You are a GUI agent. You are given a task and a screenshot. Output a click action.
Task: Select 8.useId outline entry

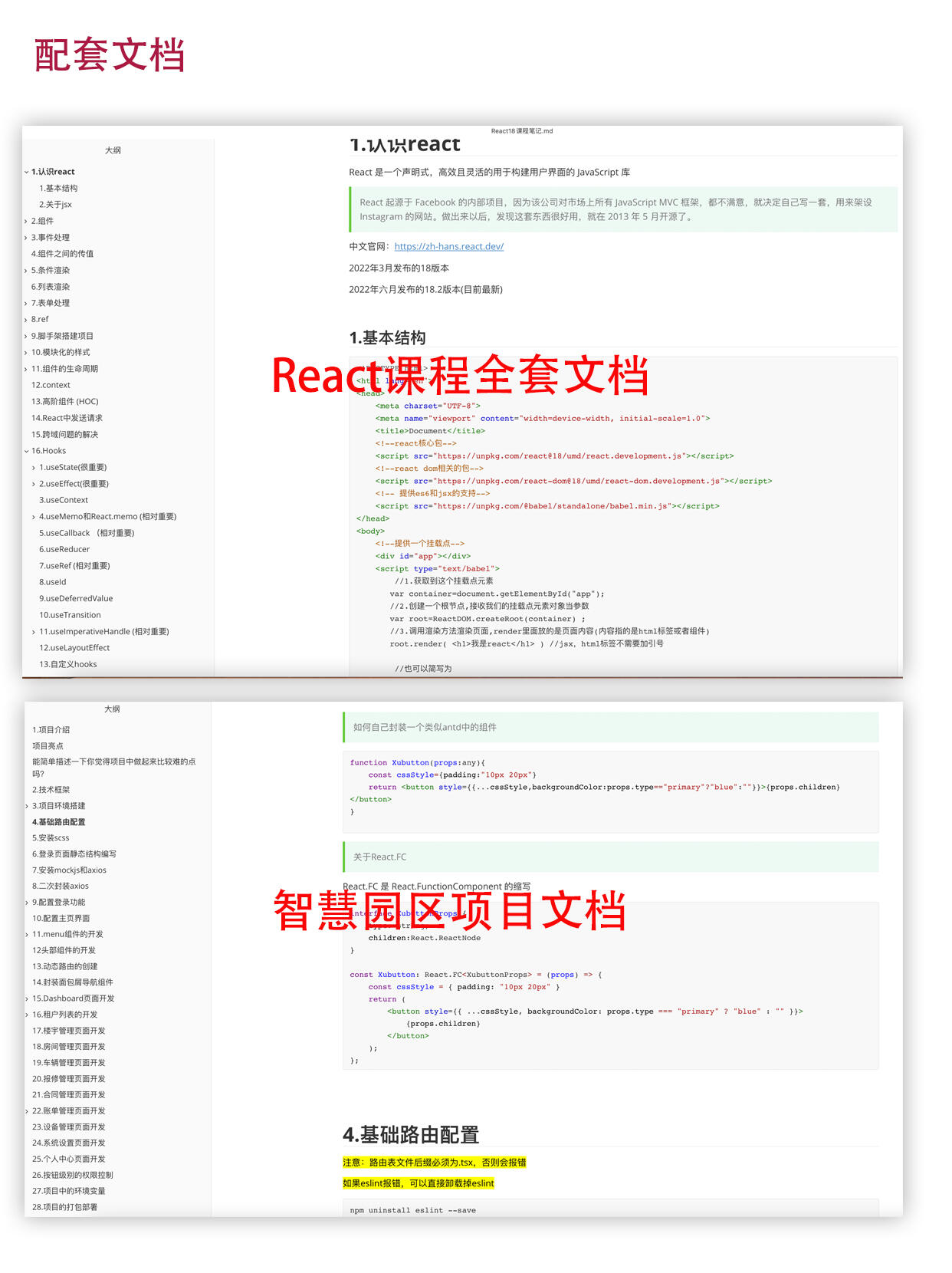coord(53,582)
